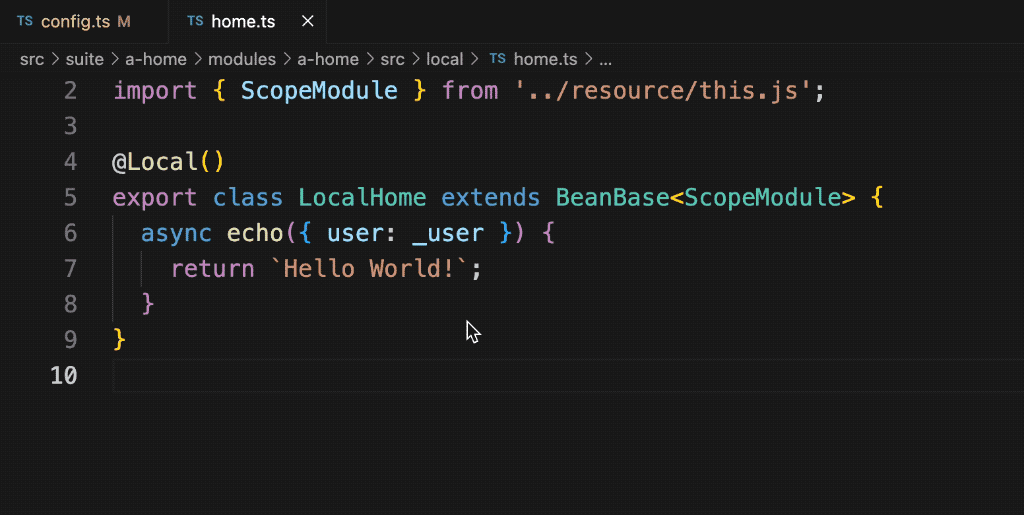This screenshot has height=515, width=1024.
Task: Click the M modified badge on config.ts tab
Action: [x=124, y=22]
